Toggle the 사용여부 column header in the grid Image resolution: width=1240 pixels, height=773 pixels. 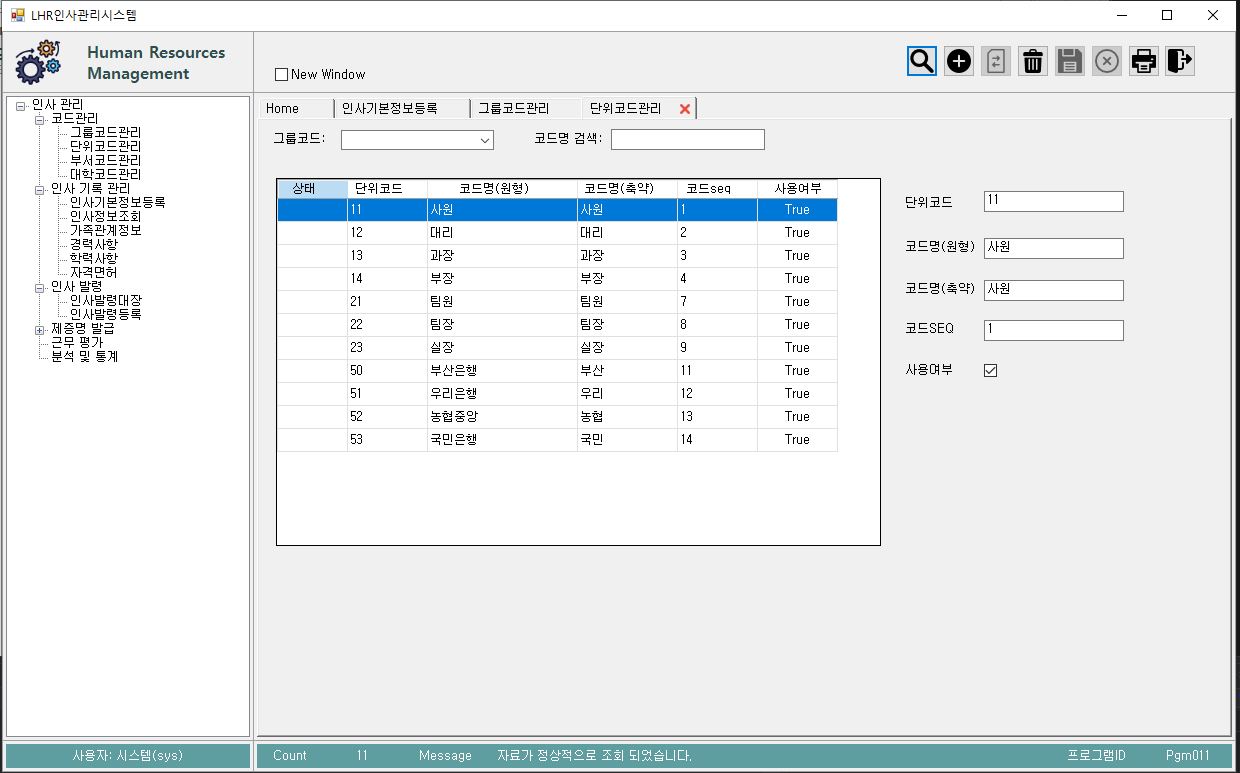[796, 187]
